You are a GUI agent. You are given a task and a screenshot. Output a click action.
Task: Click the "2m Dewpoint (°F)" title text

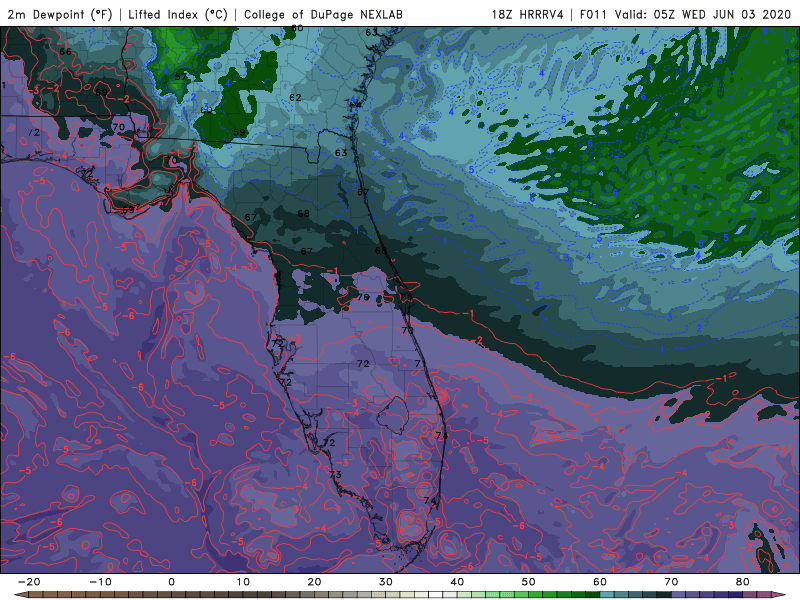pyautogui.click(x=59, y=14)
